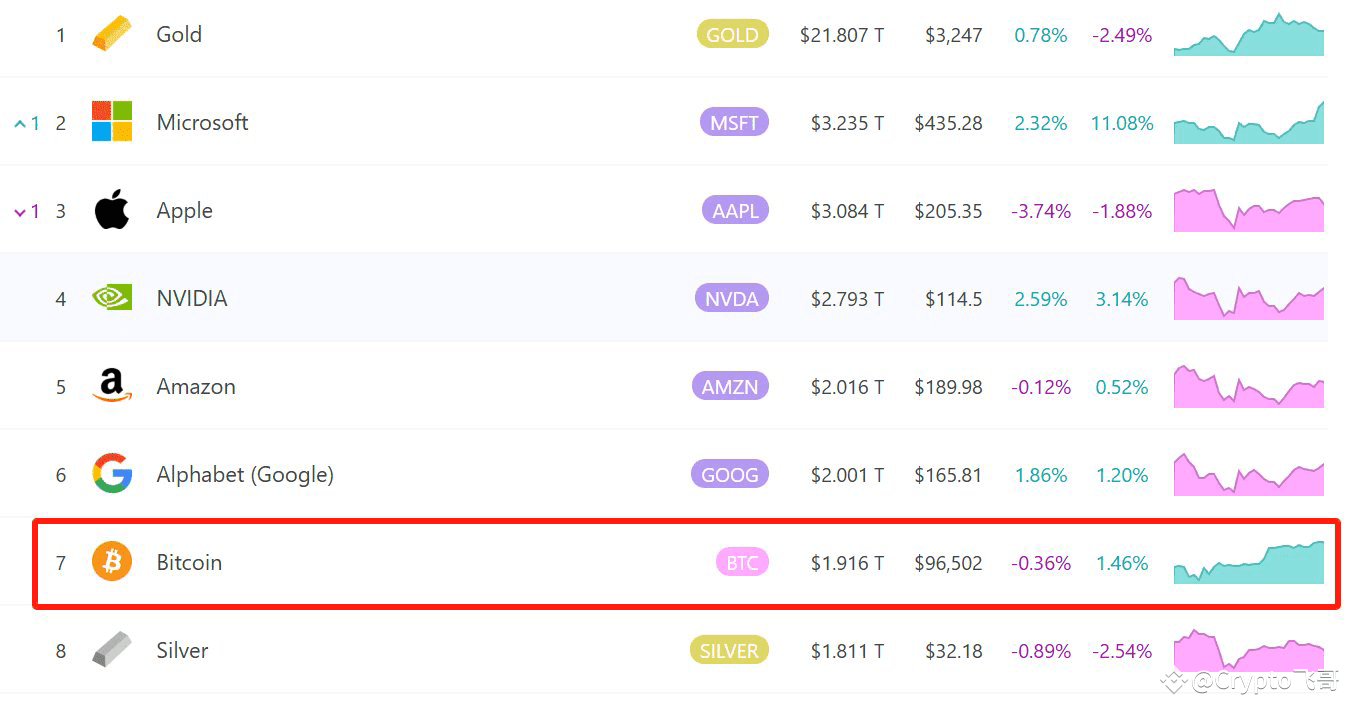Select the Google G logo
This screenshot has width=1348, height=703.
click(111, 474)
